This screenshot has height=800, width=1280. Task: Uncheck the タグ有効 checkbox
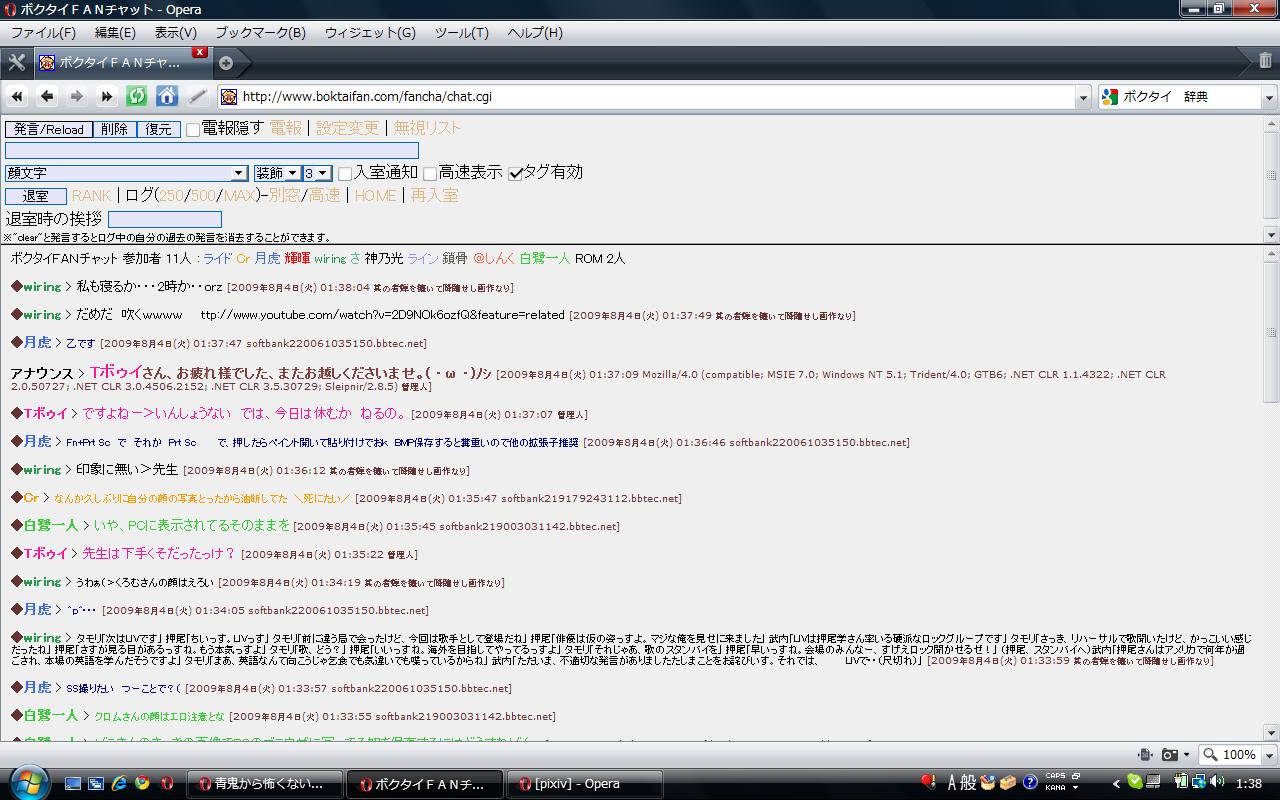[516, 174]
